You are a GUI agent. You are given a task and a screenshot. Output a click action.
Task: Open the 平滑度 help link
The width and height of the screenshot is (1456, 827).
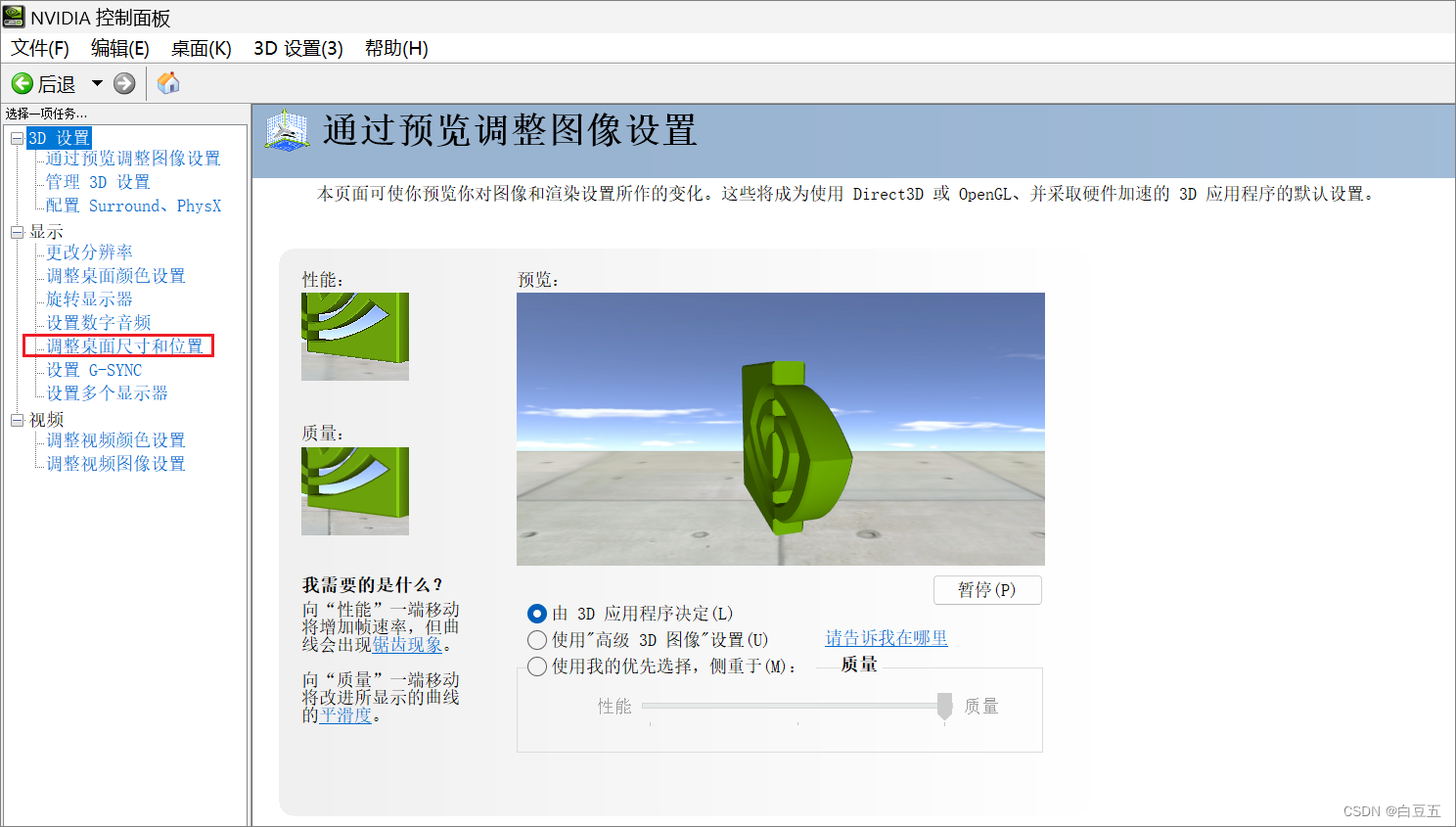pyautogui.click(x=345, y=715)
